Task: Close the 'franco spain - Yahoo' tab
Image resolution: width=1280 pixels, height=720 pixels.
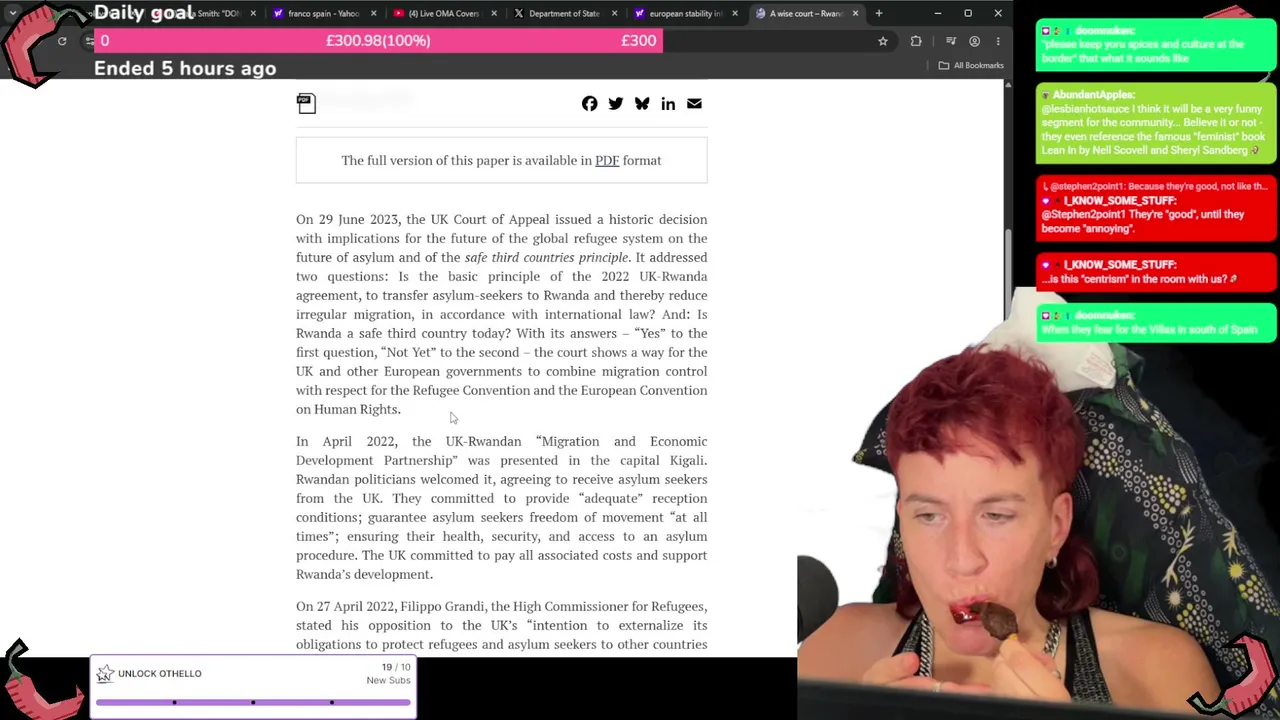Action: 373,13
